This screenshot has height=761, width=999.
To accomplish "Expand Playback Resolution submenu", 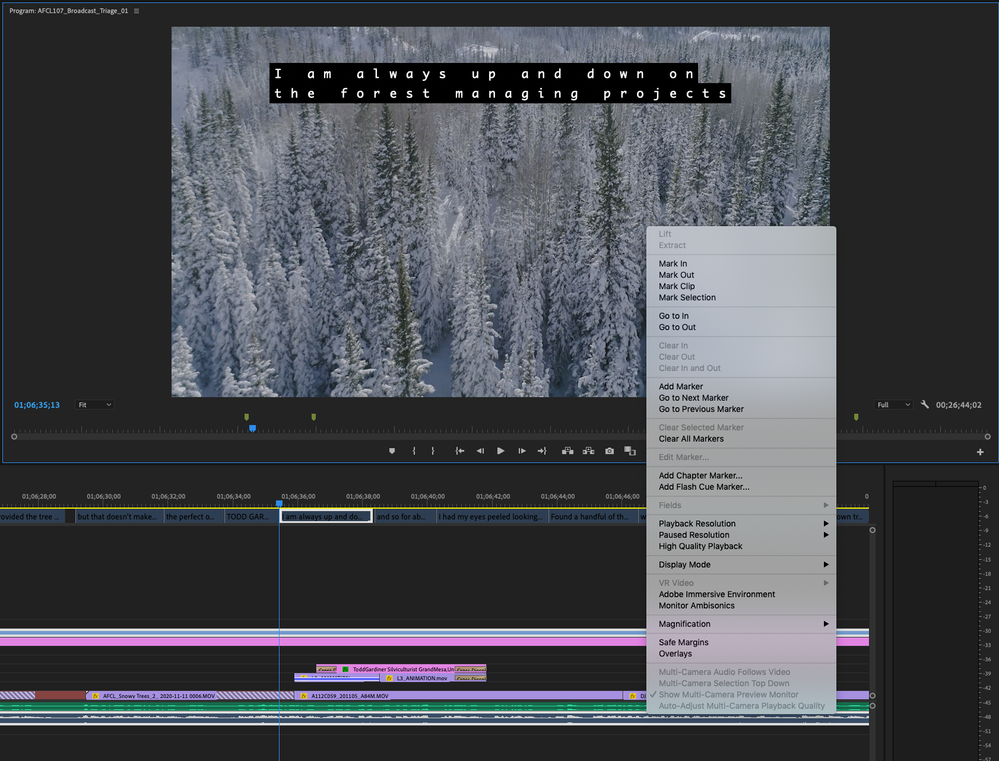I will [742, 523].
